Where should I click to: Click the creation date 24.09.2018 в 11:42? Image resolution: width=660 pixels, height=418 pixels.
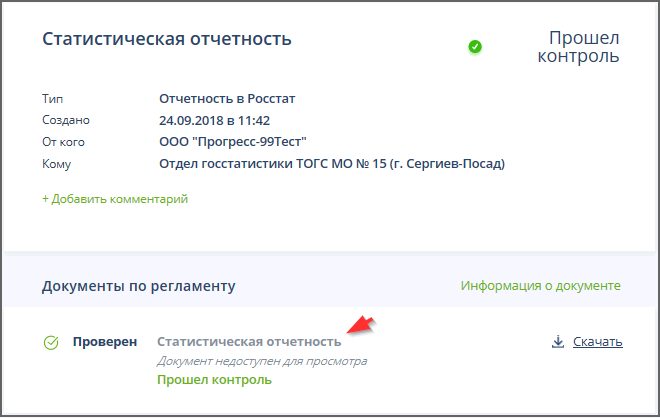(215, 120)
